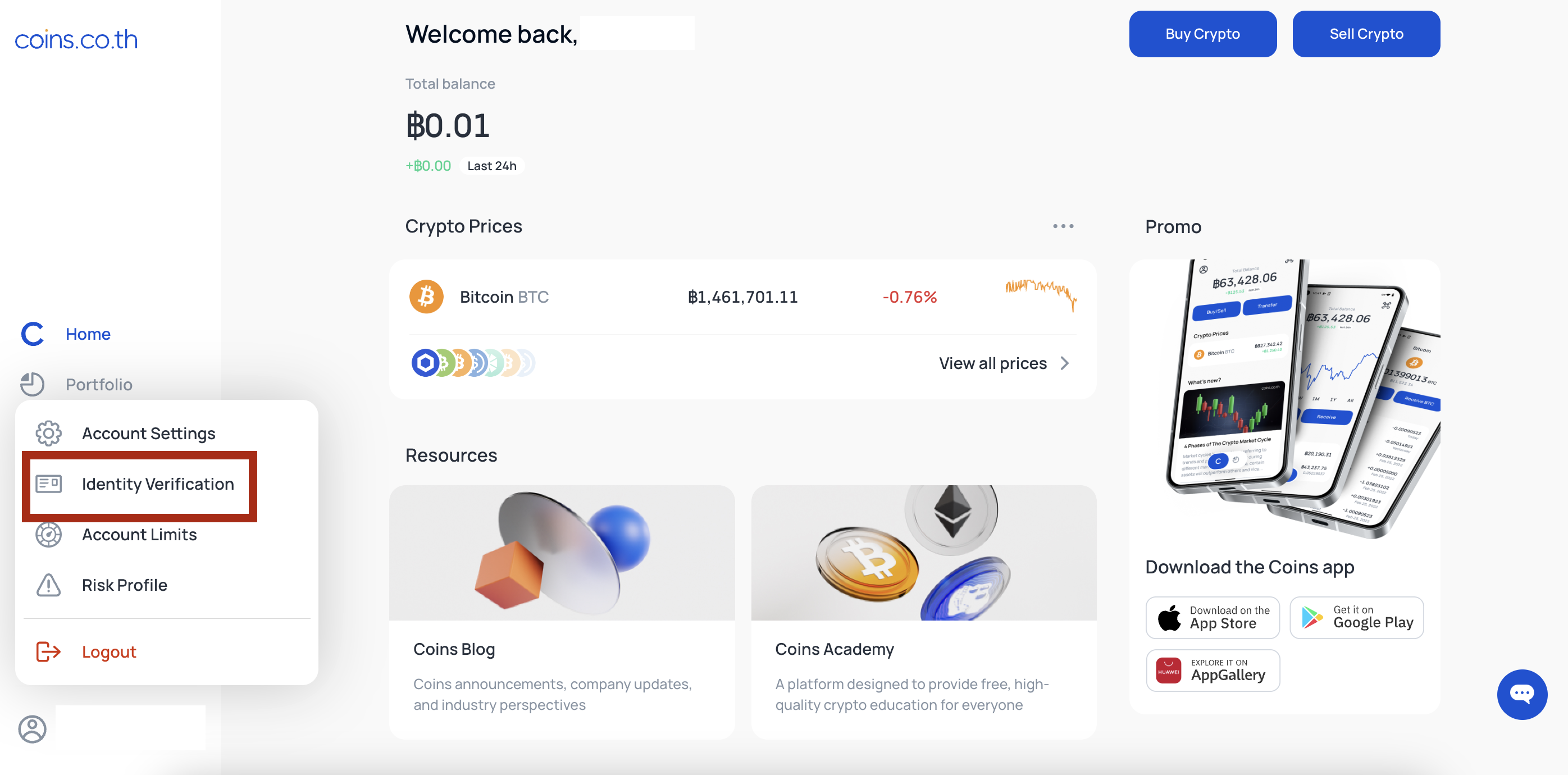This screenshot has height=775, width=1568.
Task: Click the View all prices chevron arrow
Action: (x=1065, y=363)
